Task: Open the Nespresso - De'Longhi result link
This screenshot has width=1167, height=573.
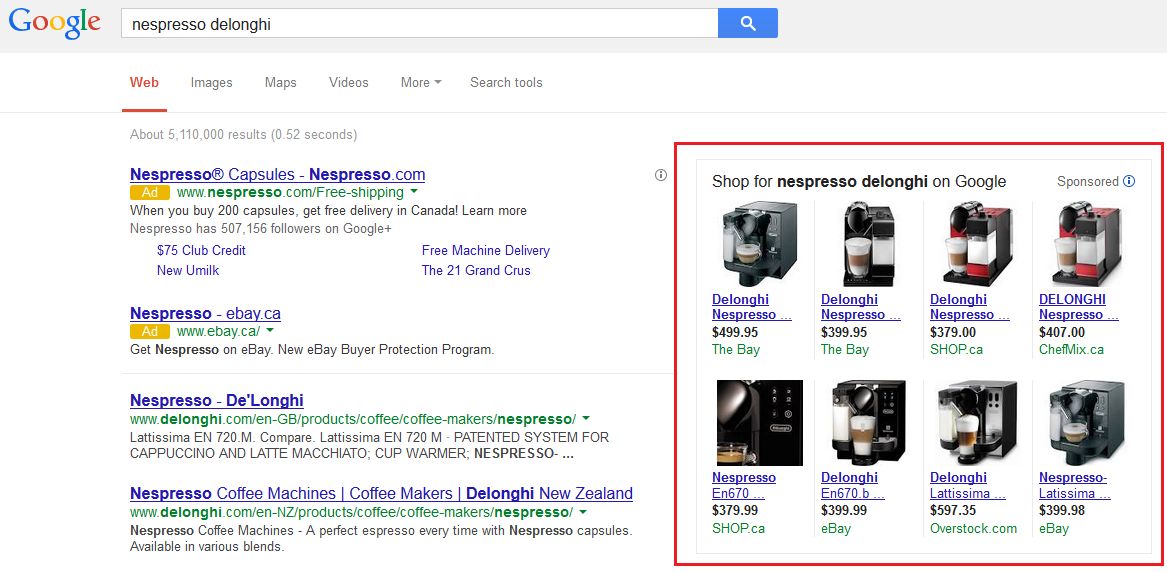Action: coord(216,401)
